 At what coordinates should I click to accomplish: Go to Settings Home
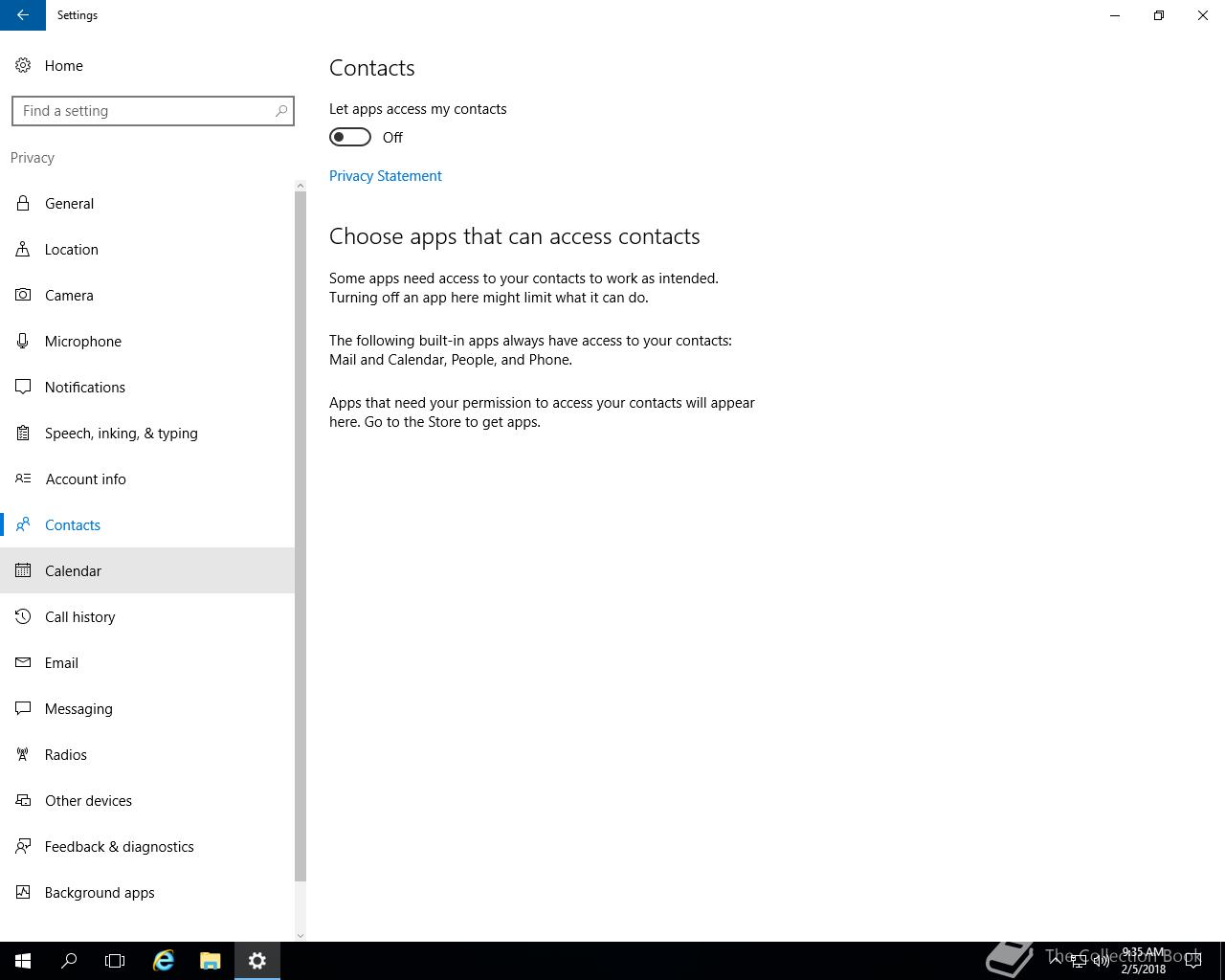tap(147, 65)
